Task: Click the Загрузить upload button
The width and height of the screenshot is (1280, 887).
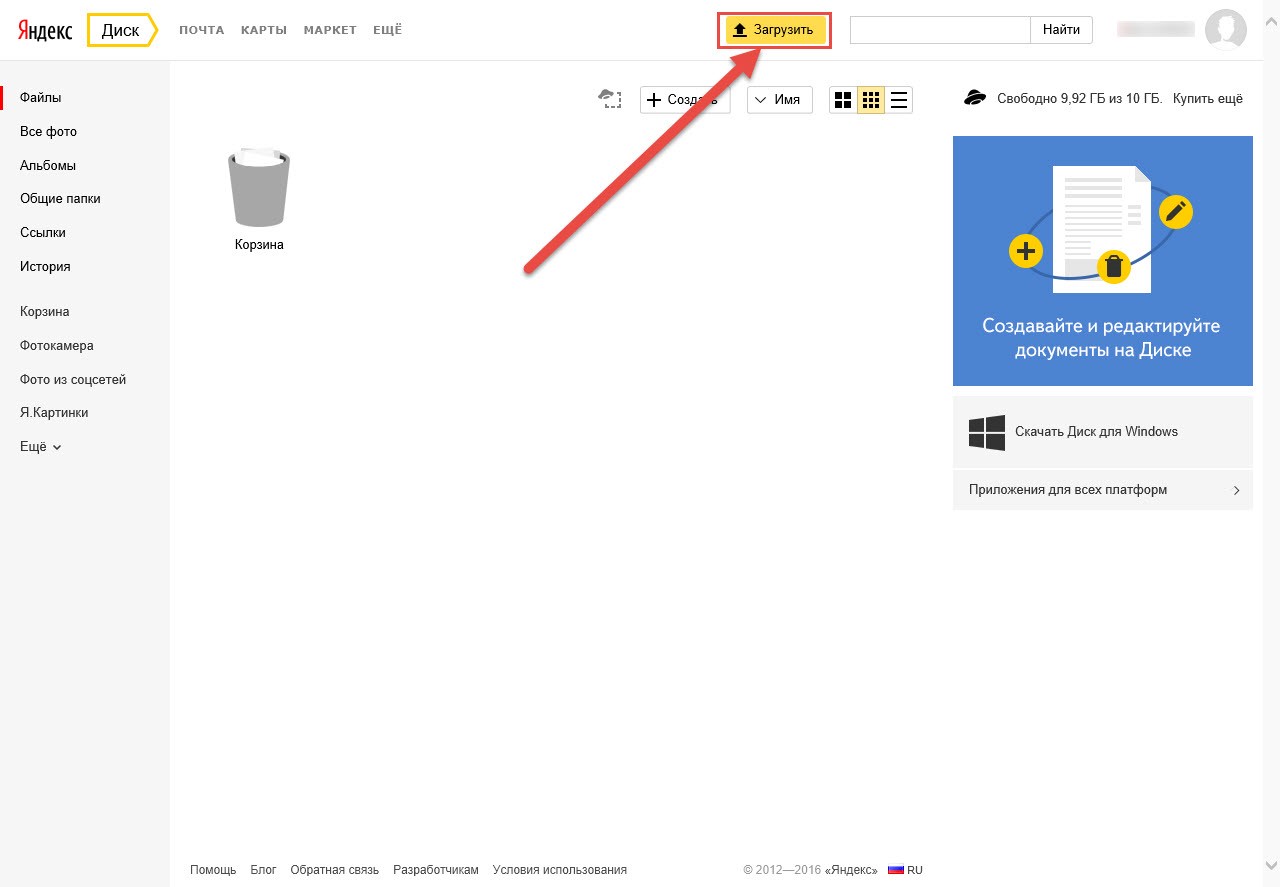Action: pos(775,30)
